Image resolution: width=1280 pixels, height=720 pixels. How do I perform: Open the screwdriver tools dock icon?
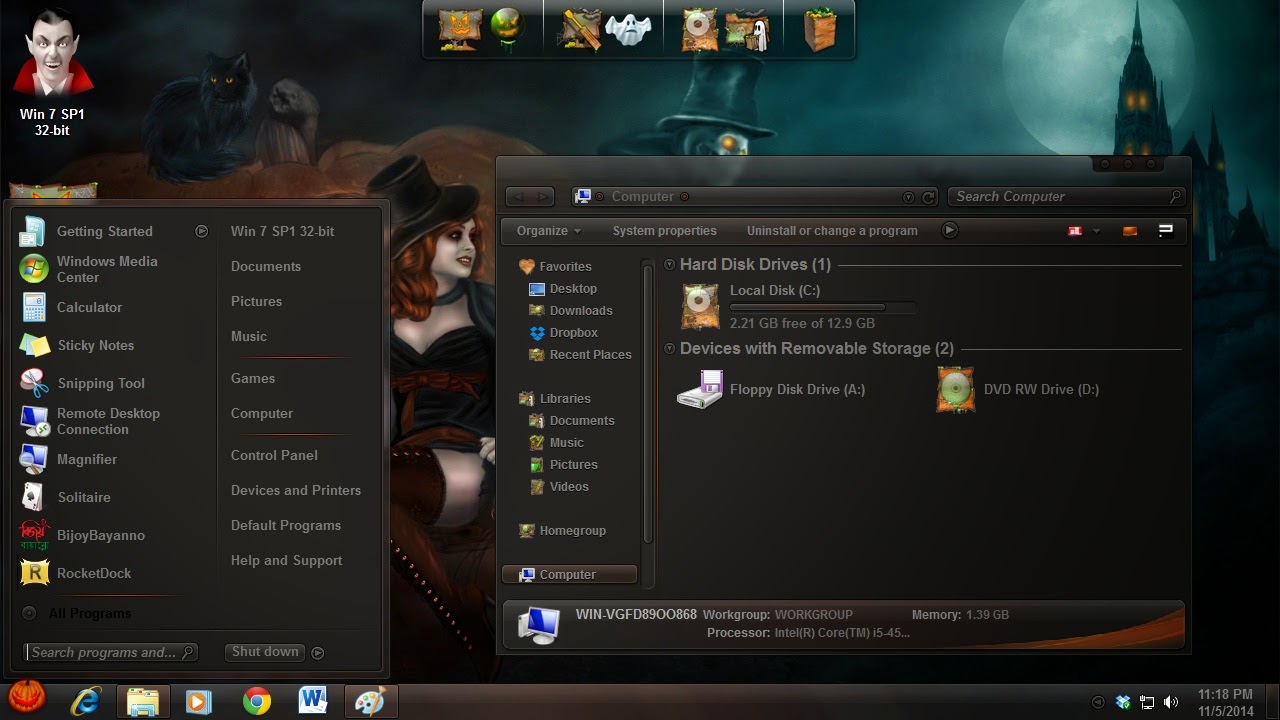pyautogui.click(x=580, y=29)
